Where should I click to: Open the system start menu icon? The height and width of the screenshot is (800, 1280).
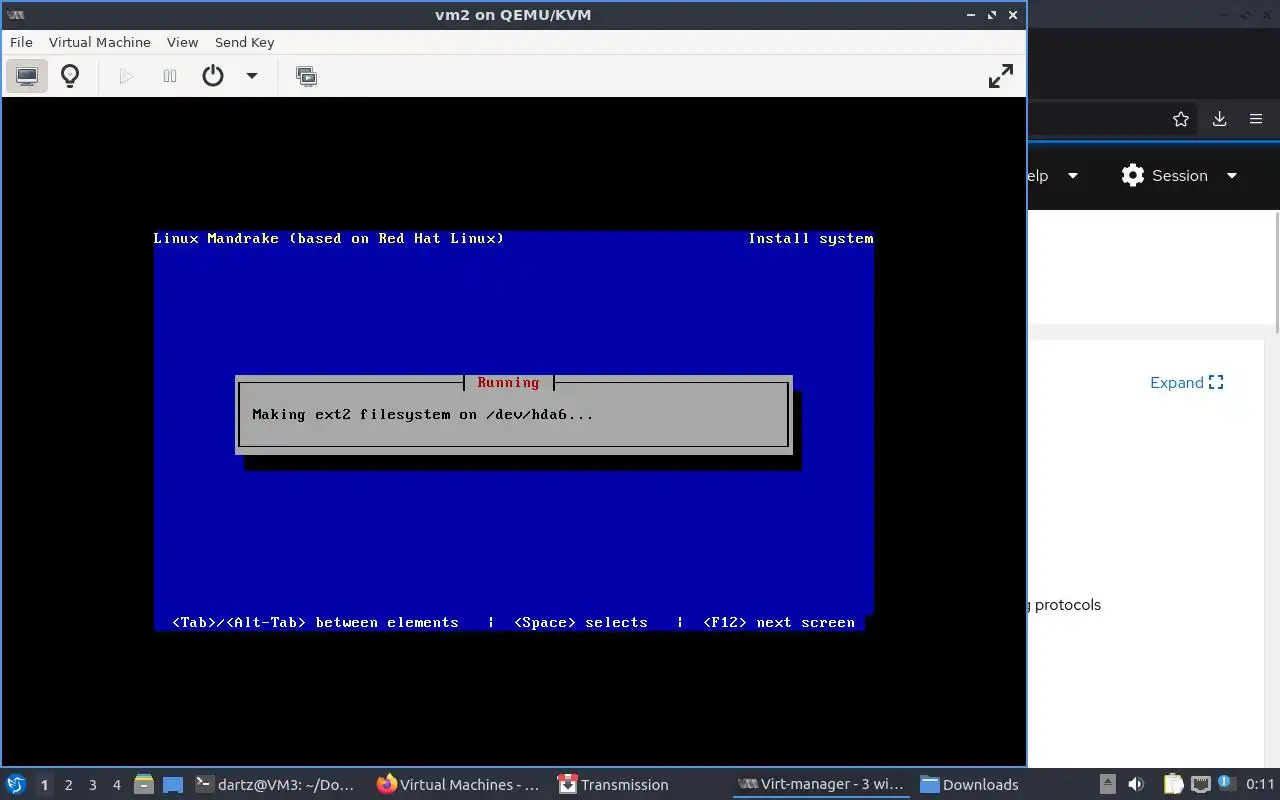coord(16,785)
